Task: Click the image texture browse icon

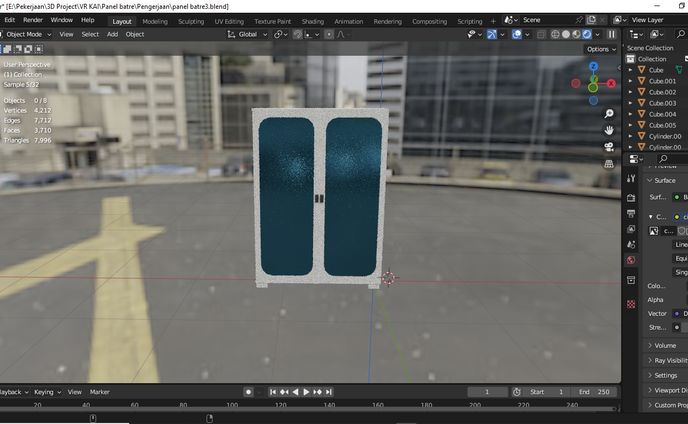Action: tap(653, 231)
